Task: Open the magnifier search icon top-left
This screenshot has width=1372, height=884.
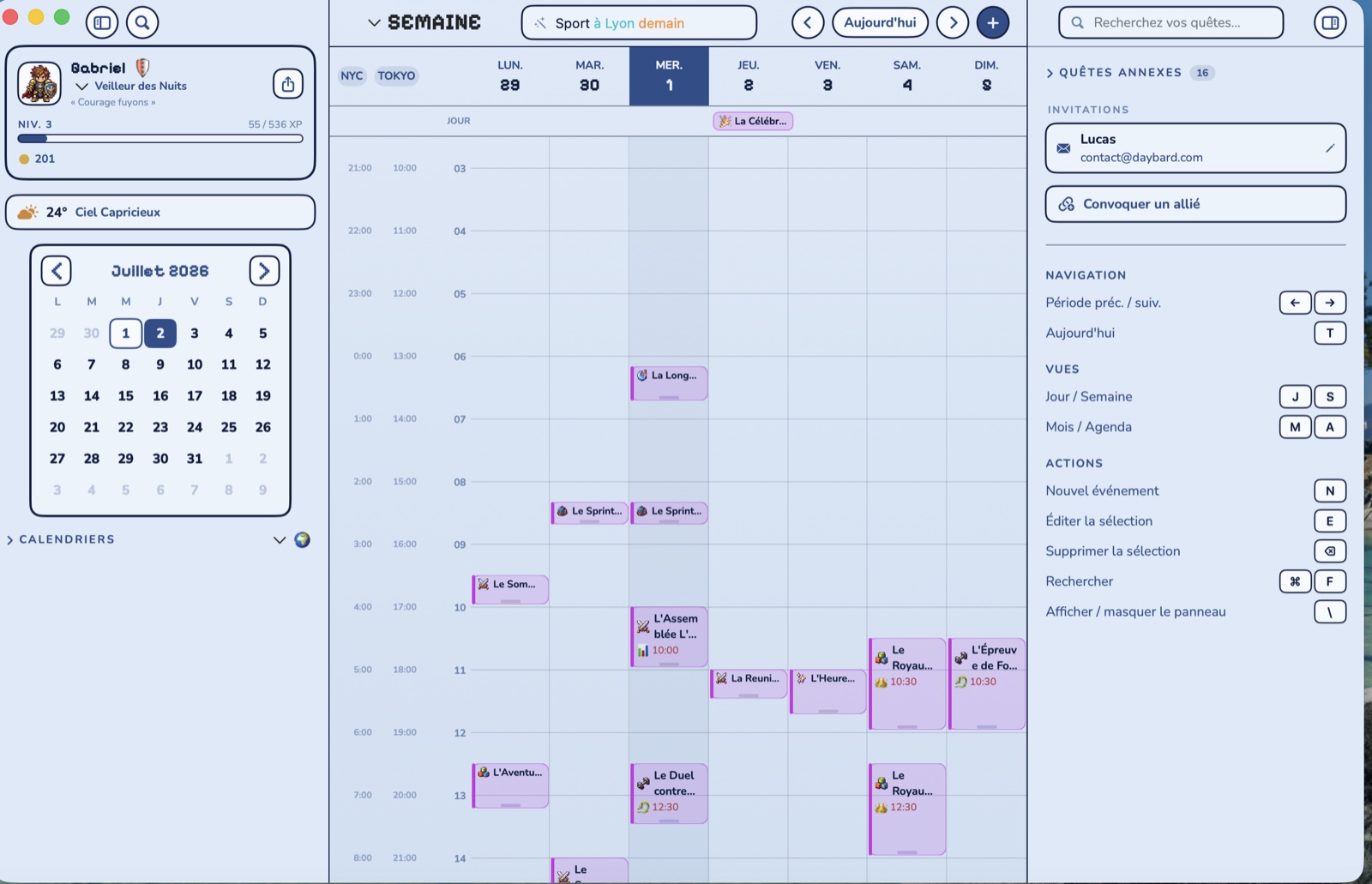Action: [x=142, y=22]
